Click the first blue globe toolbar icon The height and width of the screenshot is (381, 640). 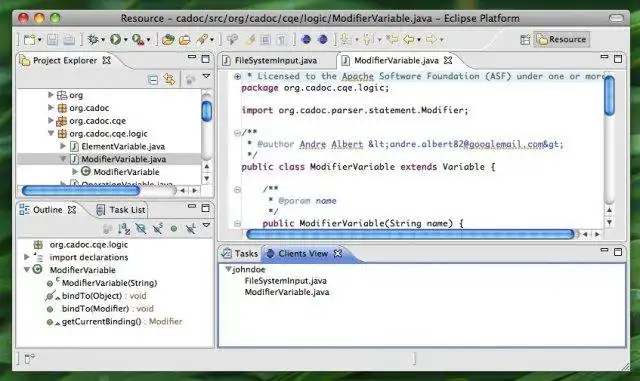click(306, 40)
